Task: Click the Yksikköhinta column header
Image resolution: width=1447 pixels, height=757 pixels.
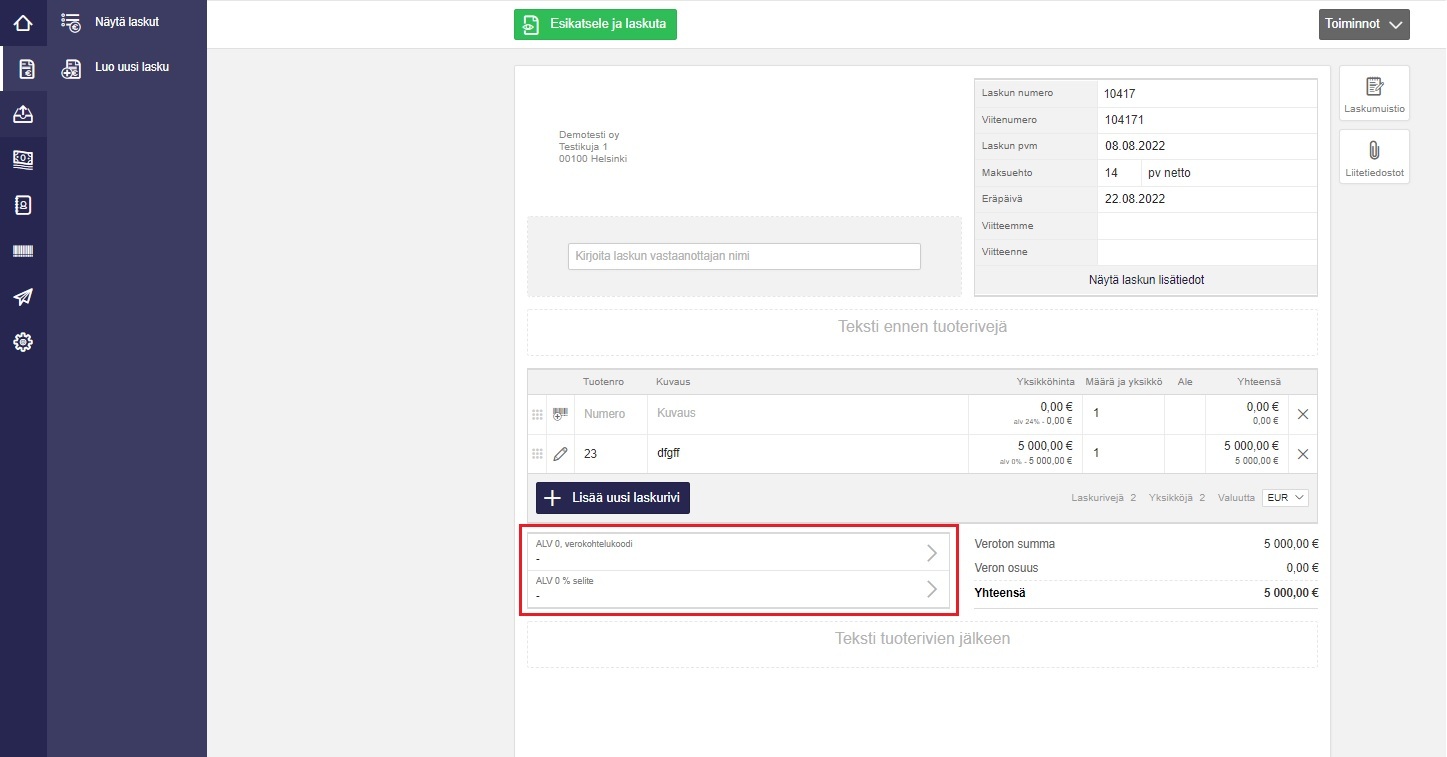Action: (x=1045, y=382)
